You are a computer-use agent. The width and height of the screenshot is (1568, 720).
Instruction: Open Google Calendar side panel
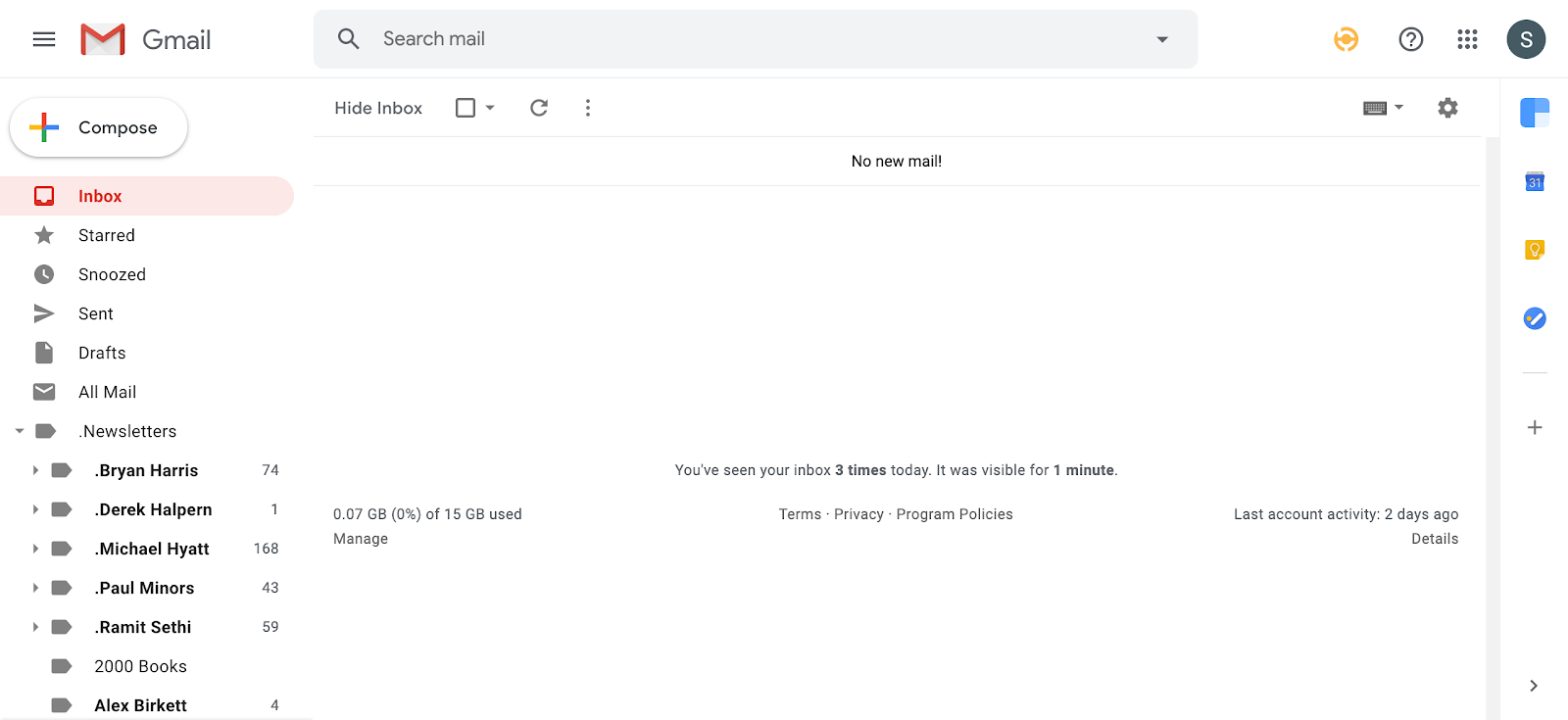coord(1535,181)
